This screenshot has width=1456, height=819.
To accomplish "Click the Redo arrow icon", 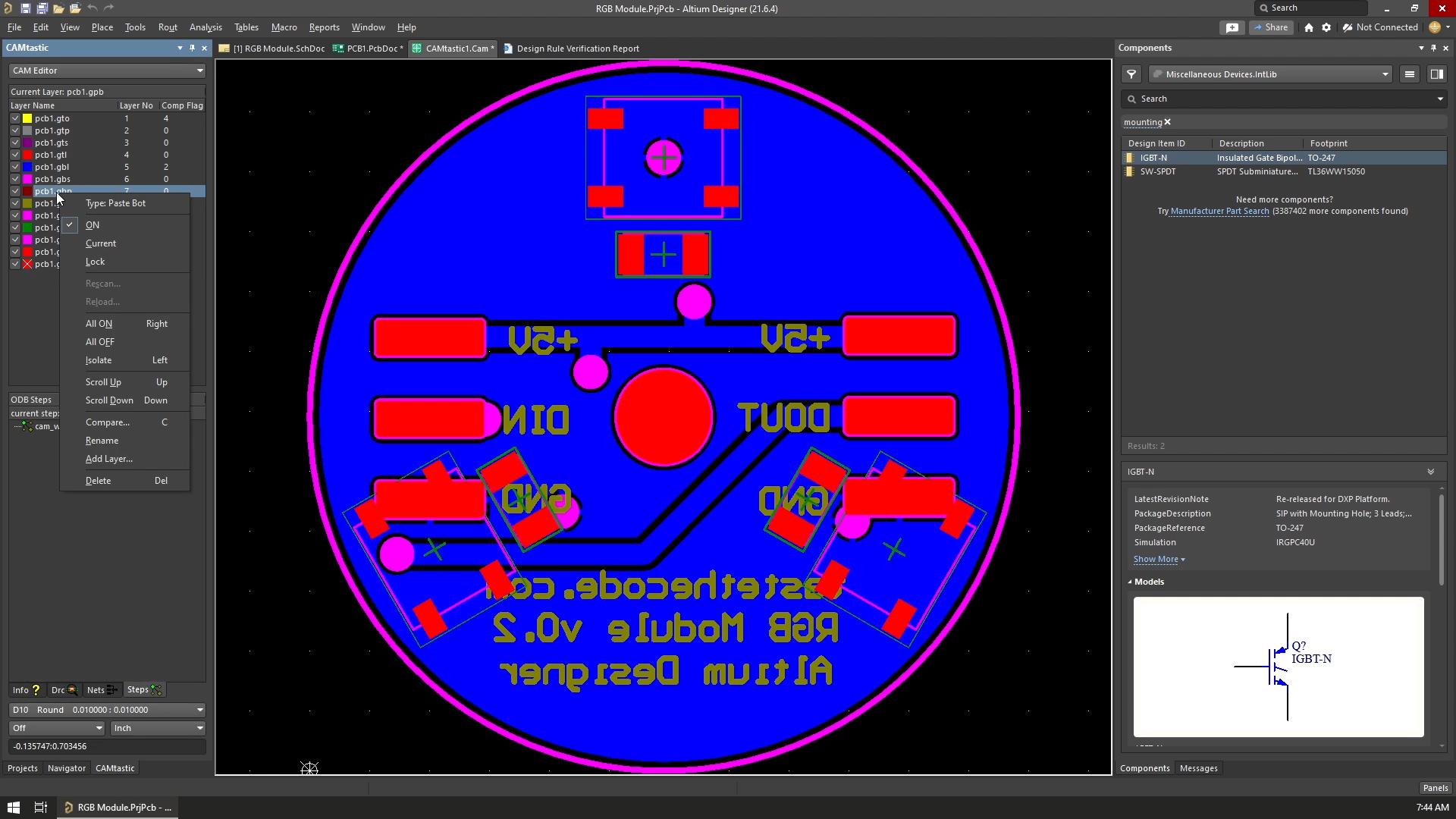I will tap(108, 8).
